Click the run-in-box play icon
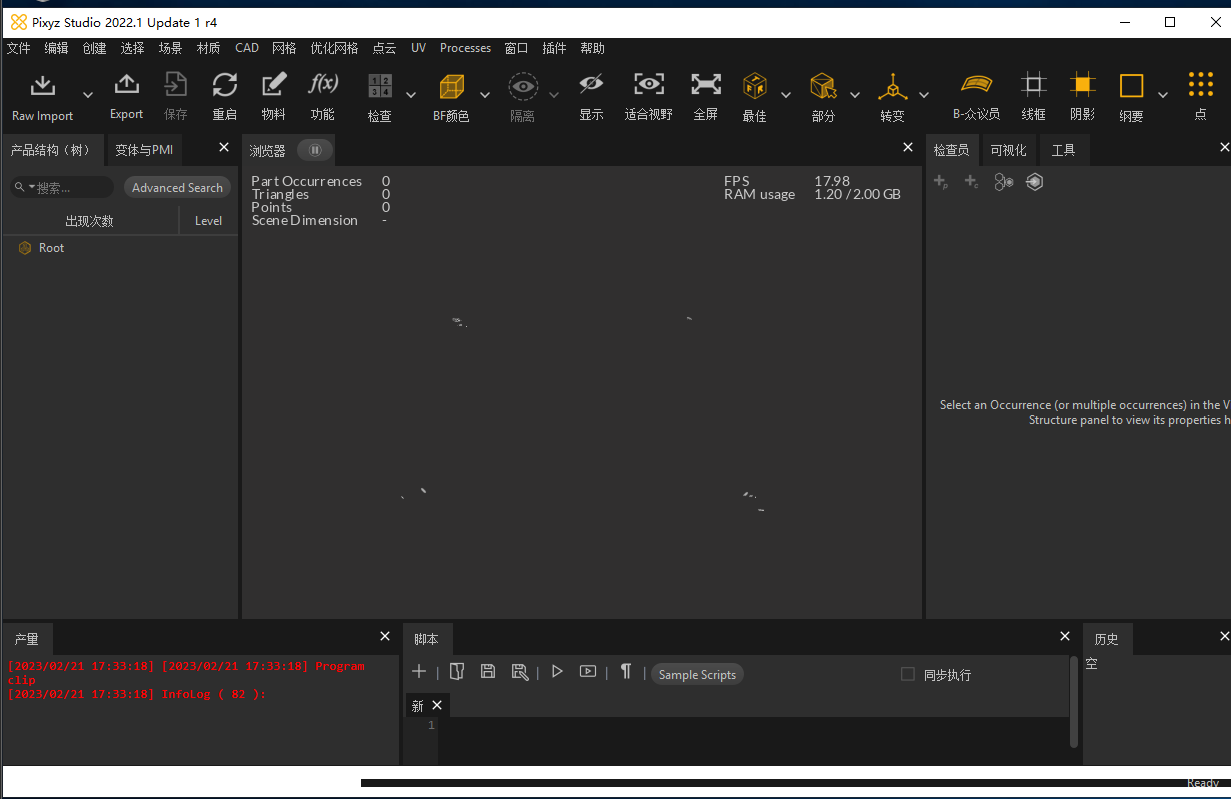Screen dimensions: 1231x799 (x=588, y=671)
